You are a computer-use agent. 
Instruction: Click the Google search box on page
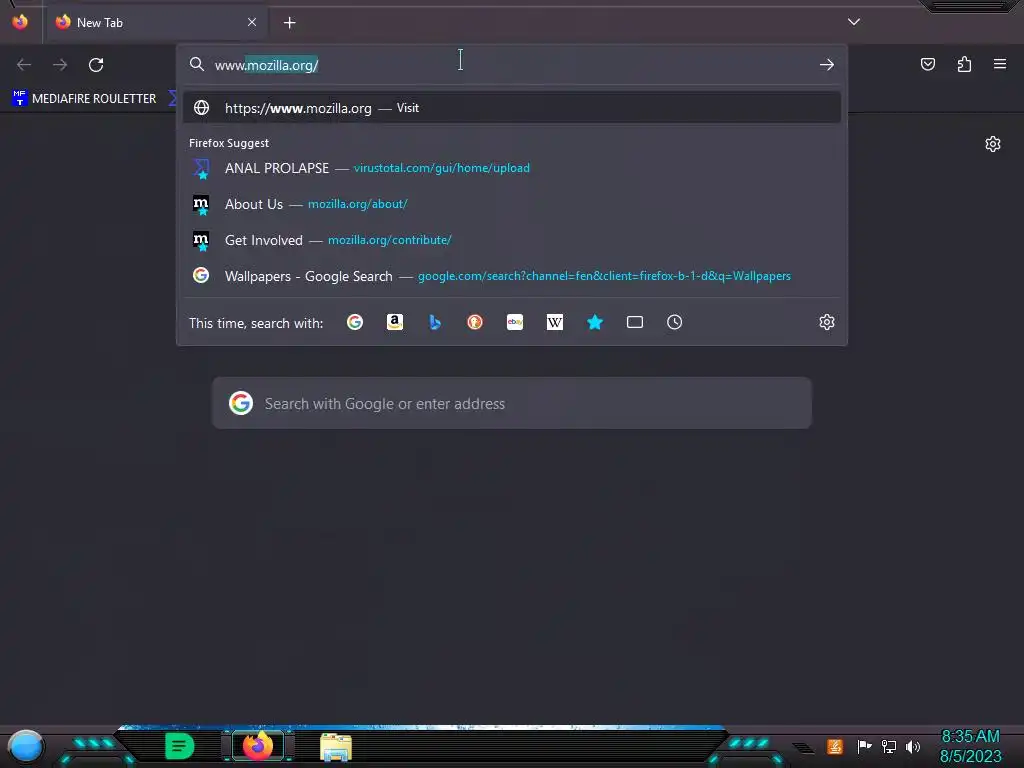(x=512, y=403)
